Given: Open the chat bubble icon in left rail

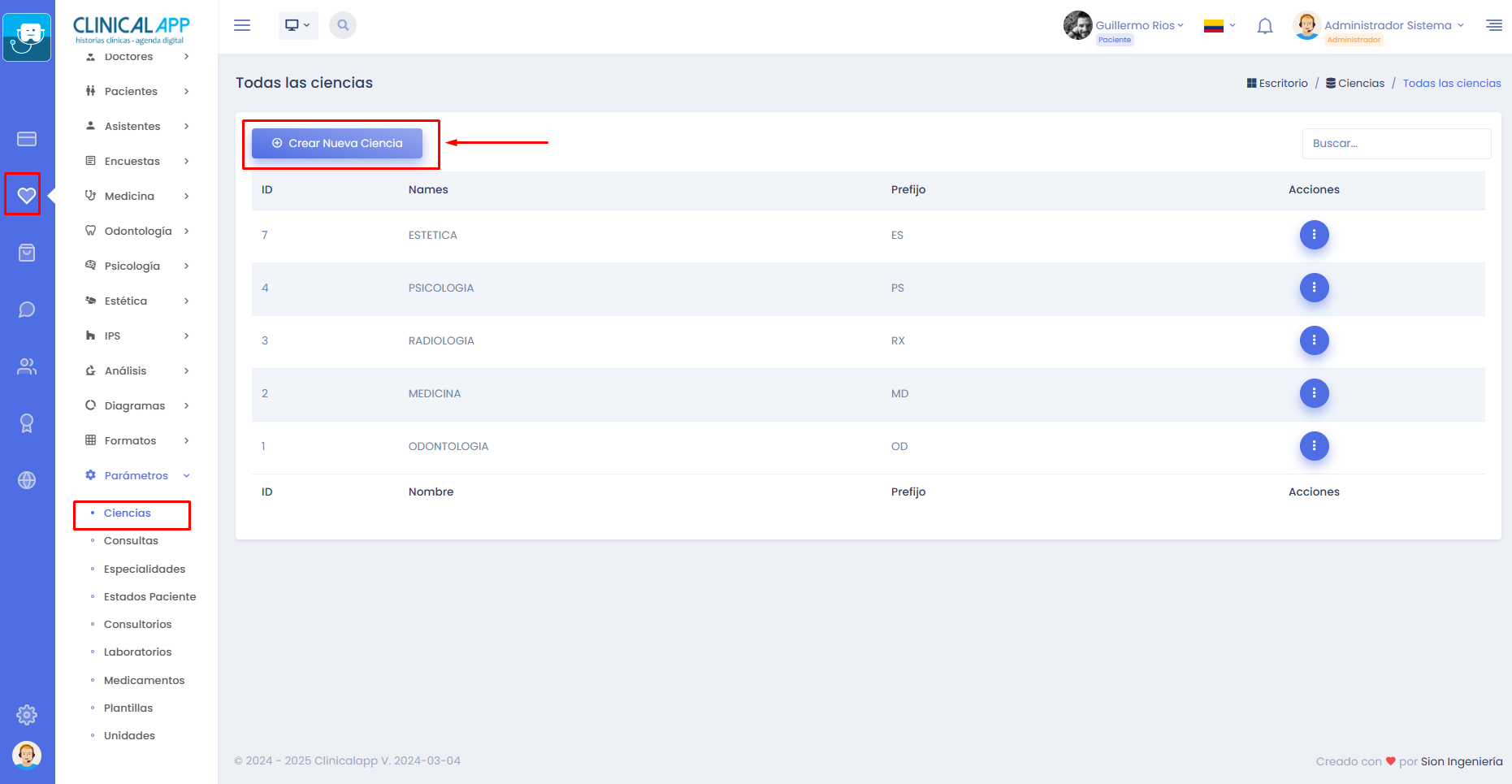Looking at the screenshot, I should (x=26, y=310).
